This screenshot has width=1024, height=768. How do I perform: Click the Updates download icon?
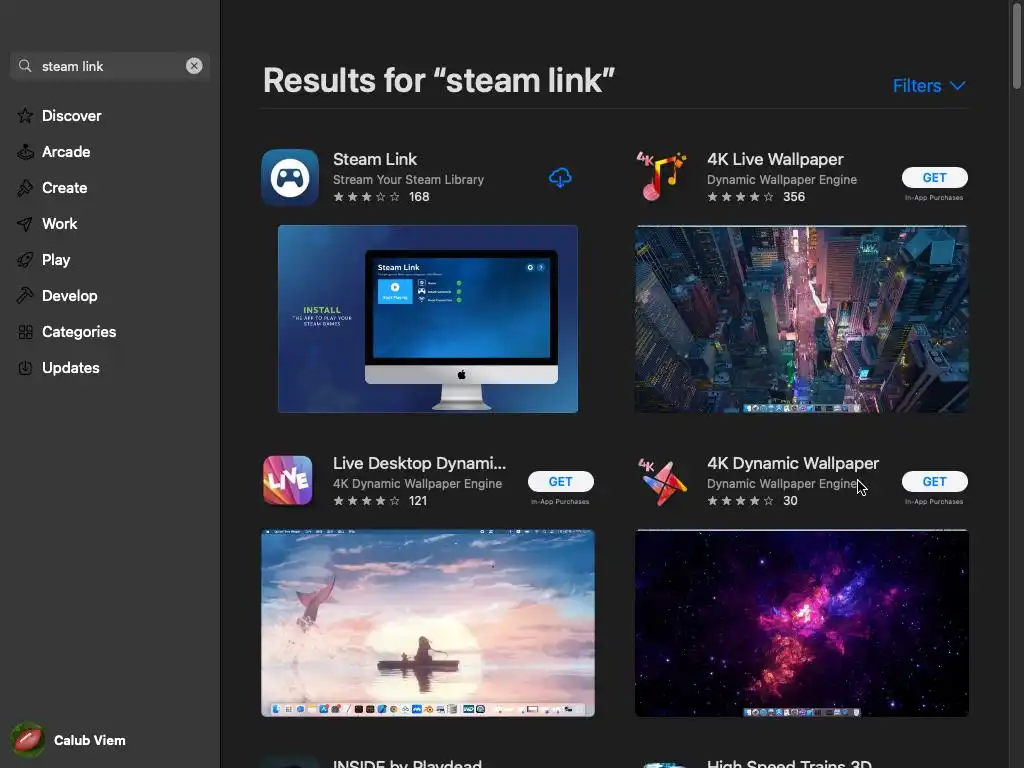click(25, 368)
